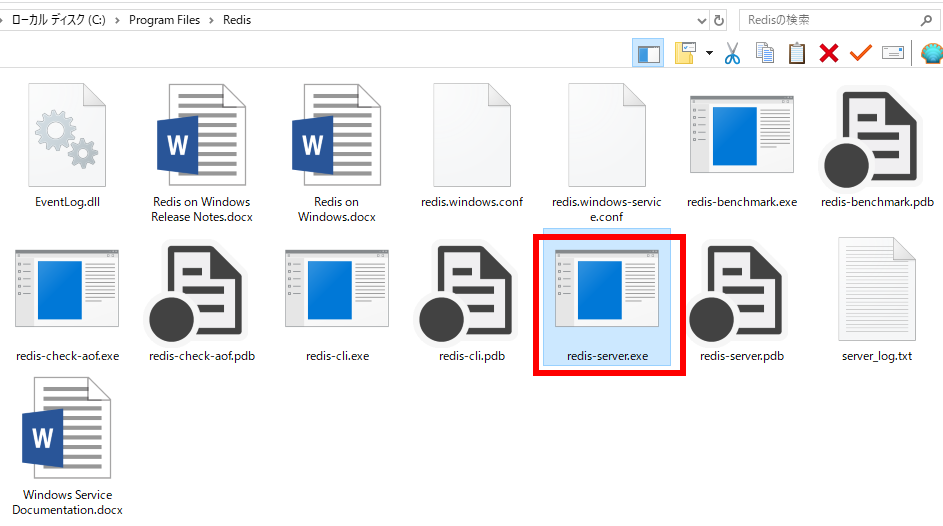
Task: Click the Windows Service Documentation.docx label
Action: [67, 502]
